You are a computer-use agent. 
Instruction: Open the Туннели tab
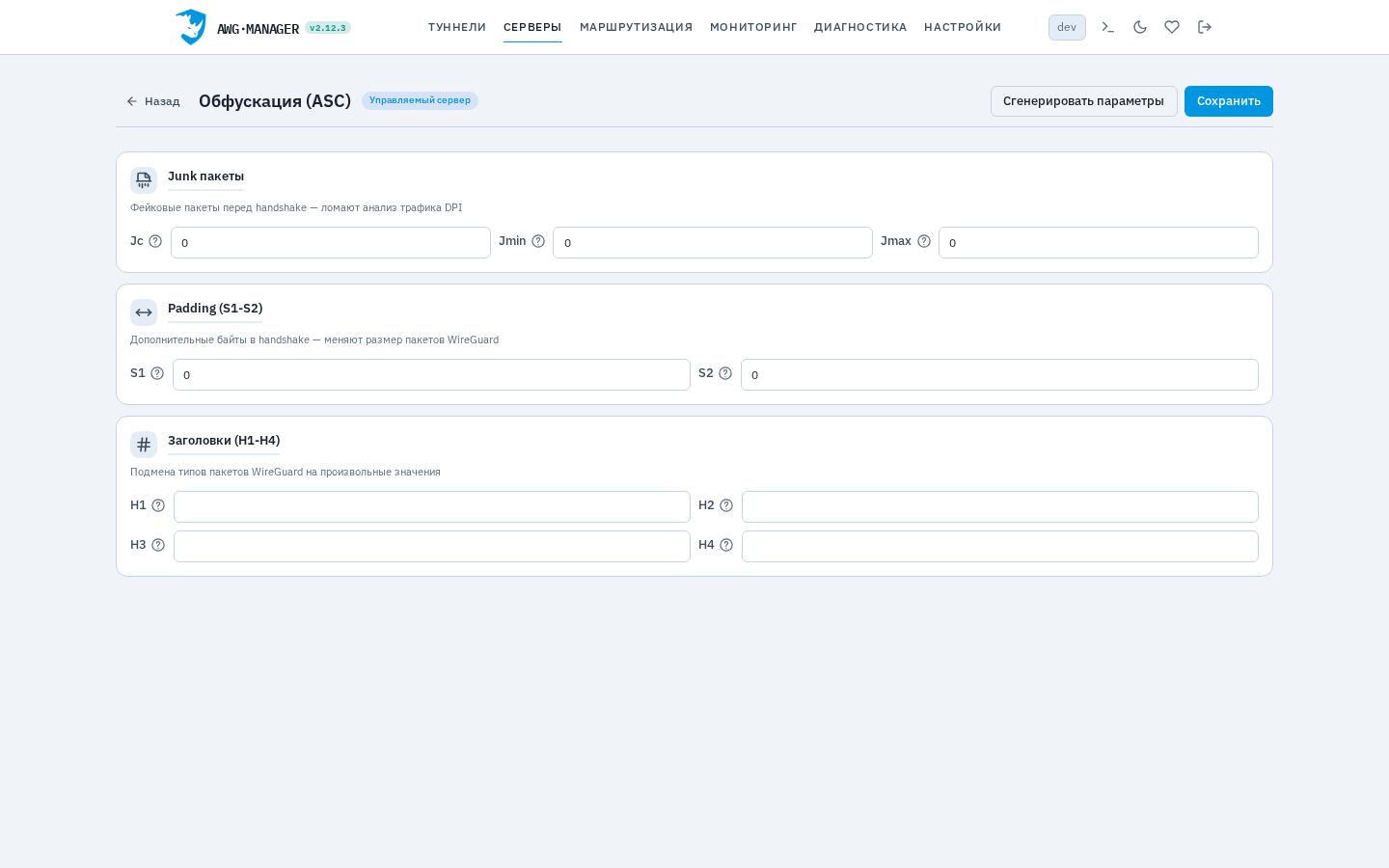click(x=457, y=27)
